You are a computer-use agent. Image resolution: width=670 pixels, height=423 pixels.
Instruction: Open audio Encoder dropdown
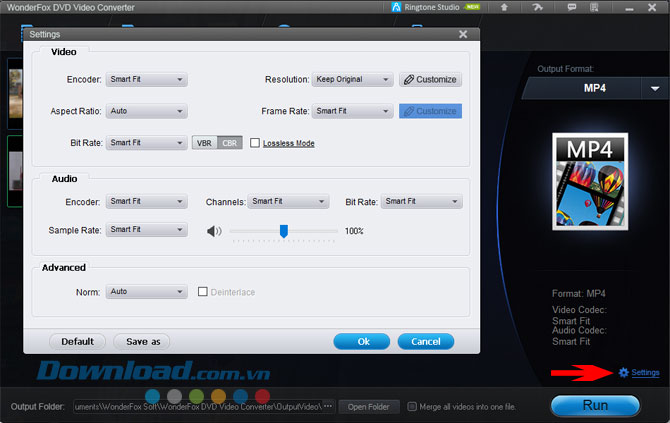pos(147,201)
